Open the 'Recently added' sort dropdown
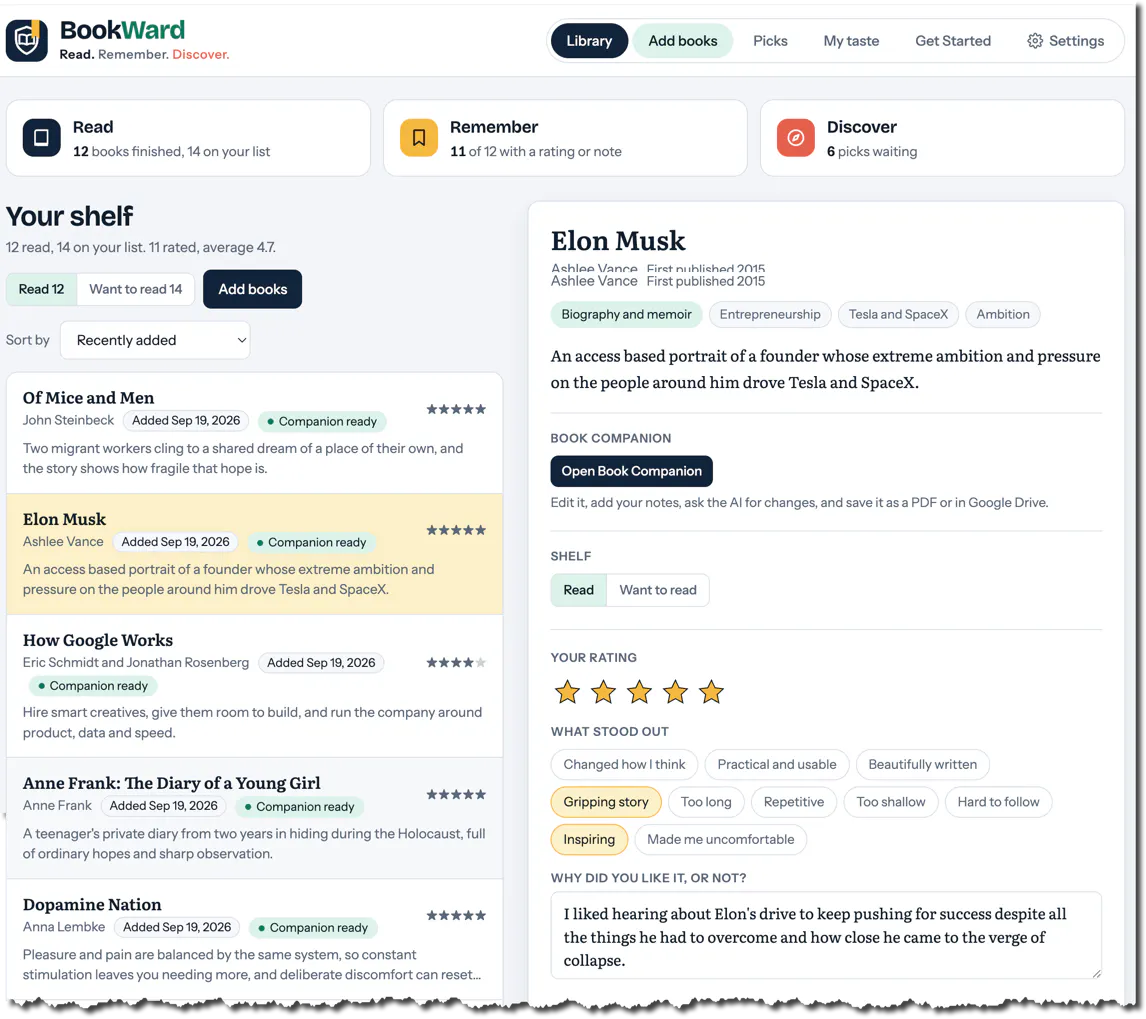 [155, 340]
